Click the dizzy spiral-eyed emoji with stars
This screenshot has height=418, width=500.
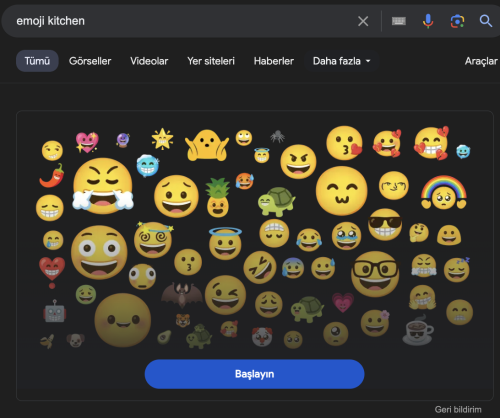click(x=153, y=239)
